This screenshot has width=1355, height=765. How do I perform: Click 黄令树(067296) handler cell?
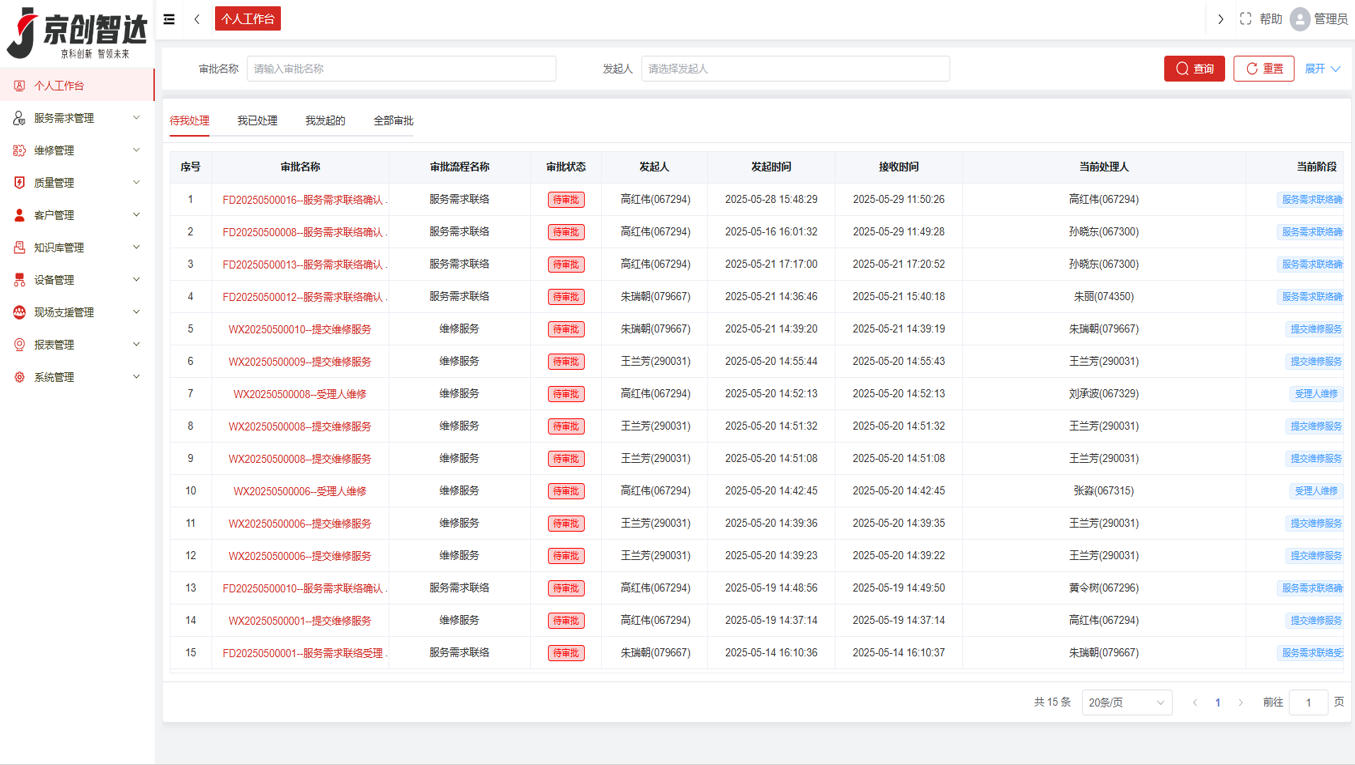coord(1103,588)
